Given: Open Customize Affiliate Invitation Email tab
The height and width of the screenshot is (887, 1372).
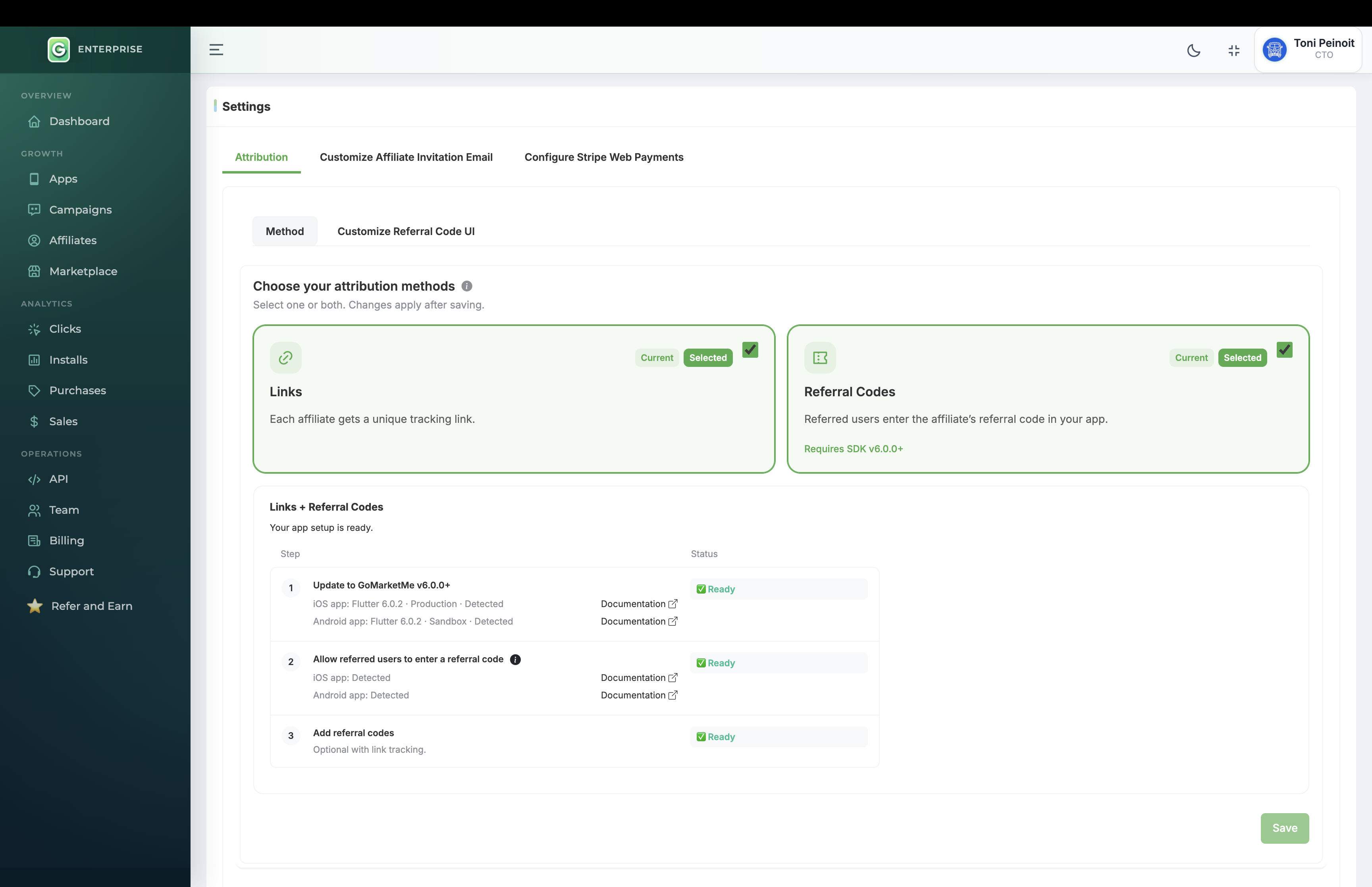Looking at the screenshot, I should (406, 157).
